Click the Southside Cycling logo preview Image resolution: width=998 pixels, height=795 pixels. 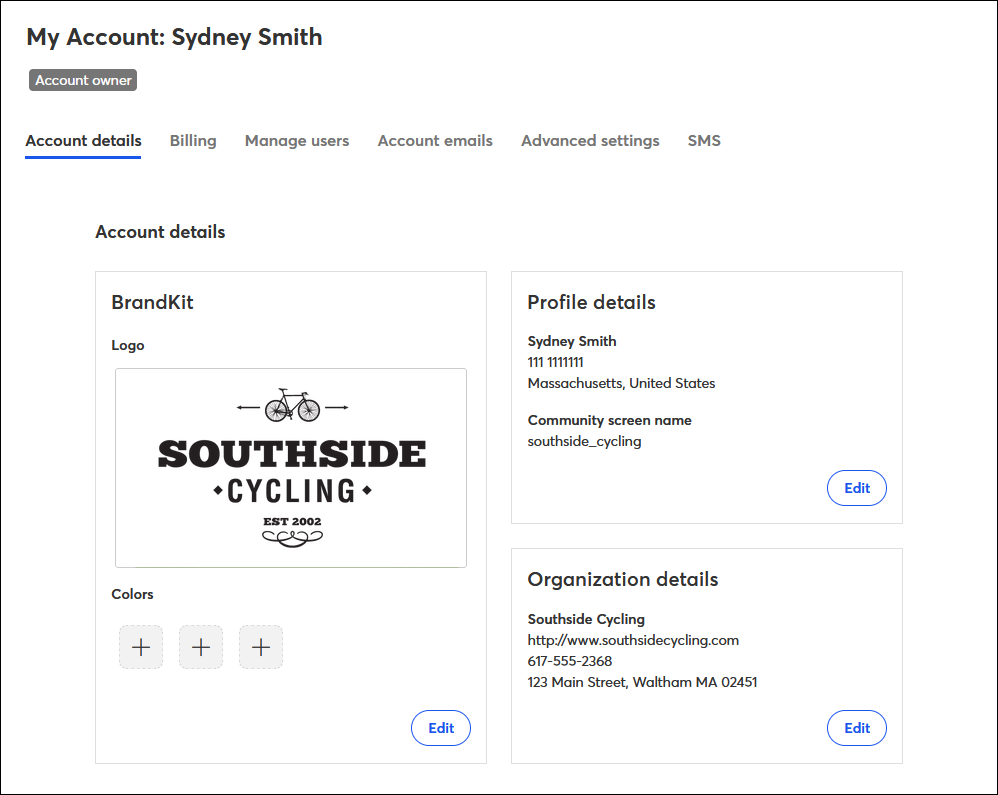point(290,467)
